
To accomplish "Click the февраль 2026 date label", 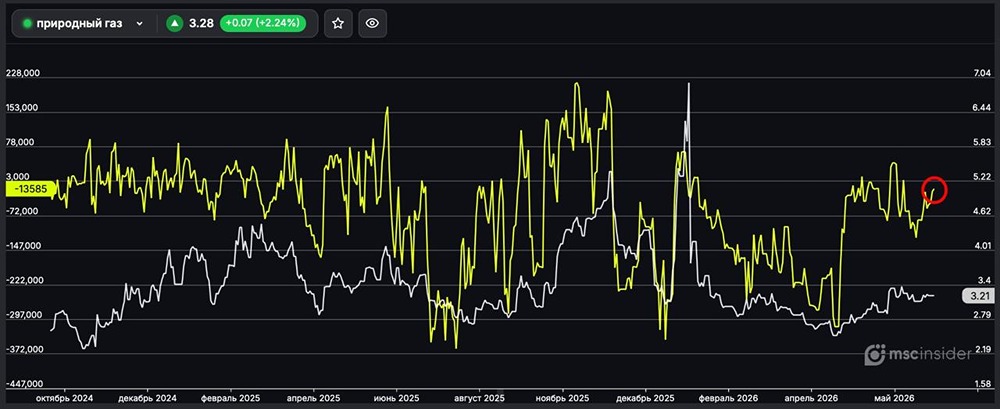I will click(x=728, y=398).
